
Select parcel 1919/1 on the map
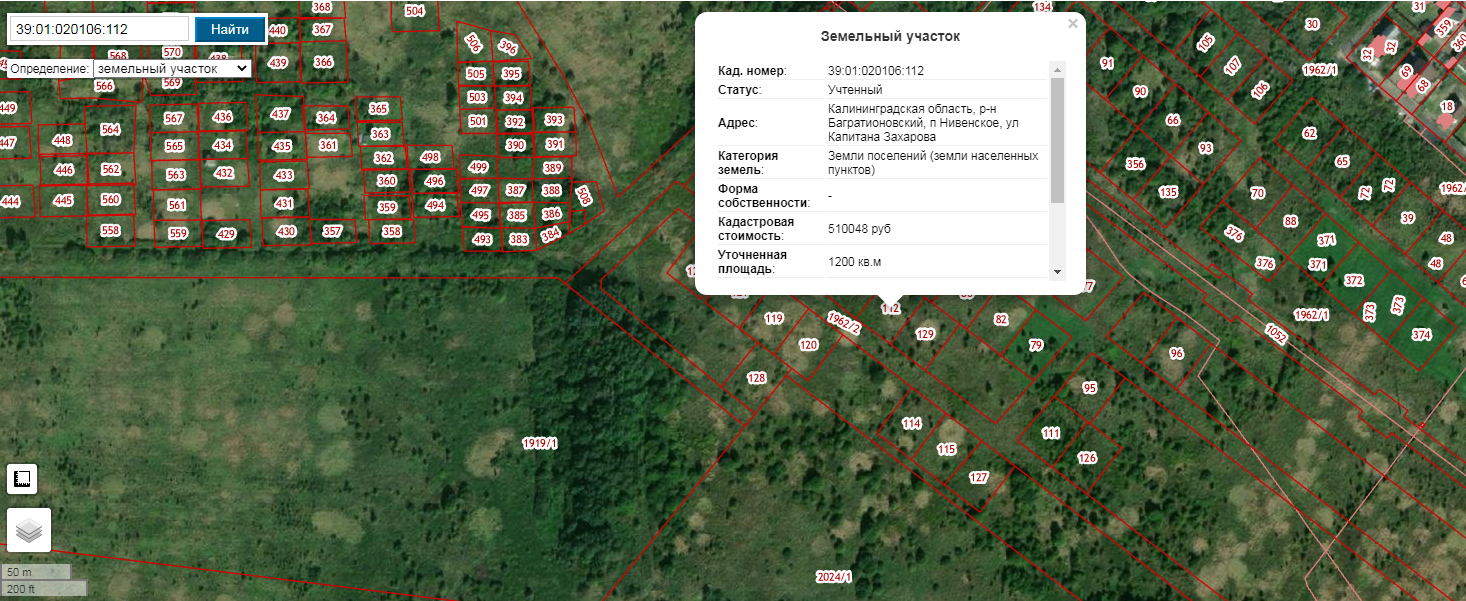click(x=540, y=443)
